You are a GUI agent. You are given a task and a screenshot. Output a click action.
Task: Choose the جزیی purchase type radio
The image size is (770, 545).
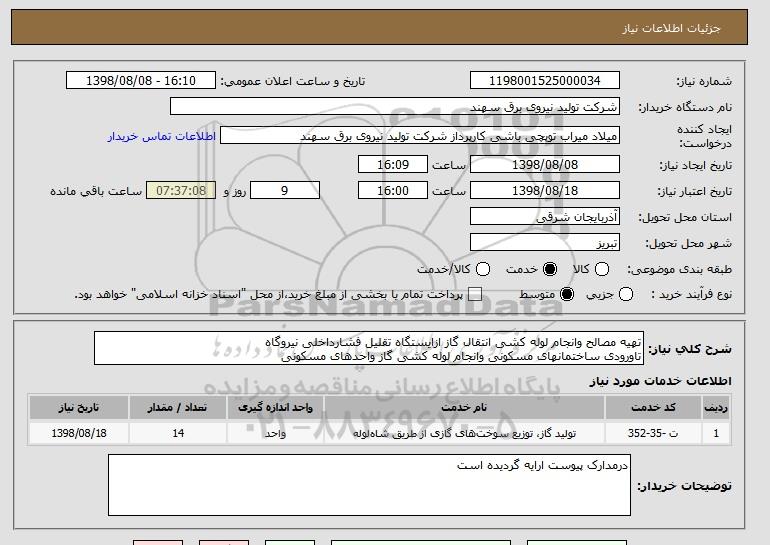click(x=626, y=295)
